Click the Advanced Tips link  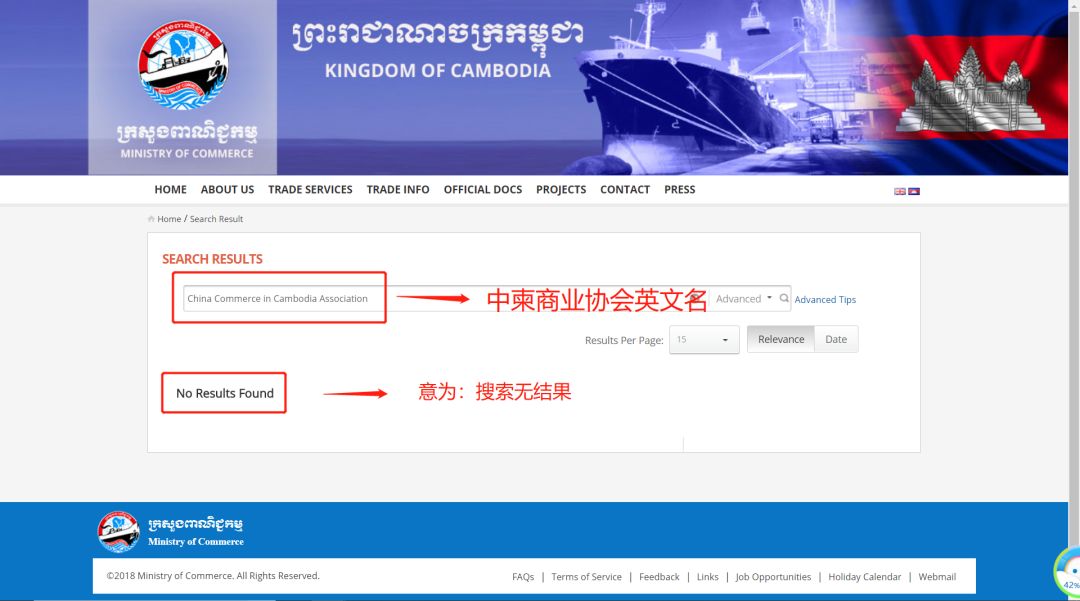(x=826, y=299)
